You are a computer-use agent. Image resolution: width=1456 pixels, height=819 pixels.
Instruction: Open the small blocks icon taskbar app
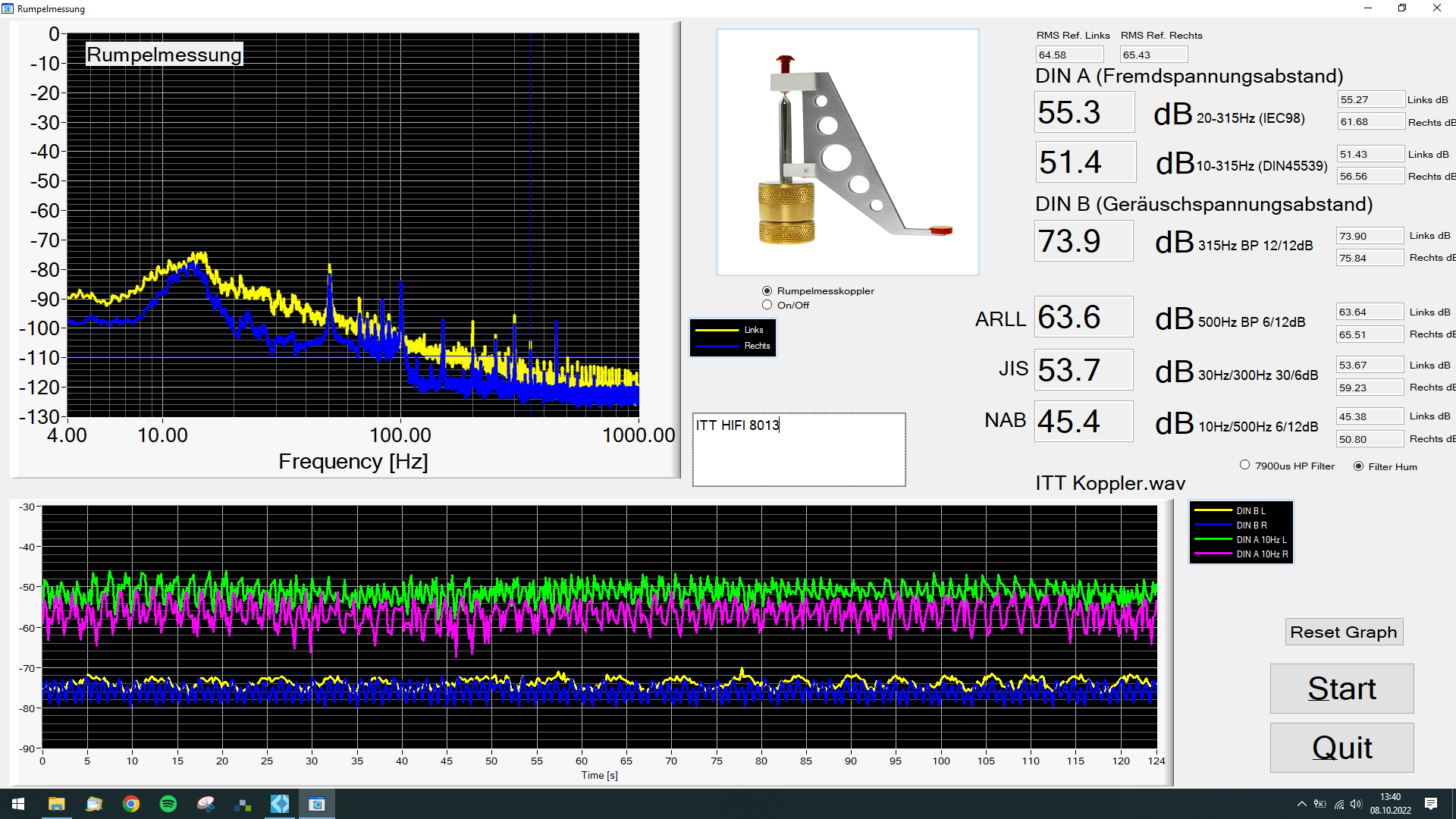(243, 804)
